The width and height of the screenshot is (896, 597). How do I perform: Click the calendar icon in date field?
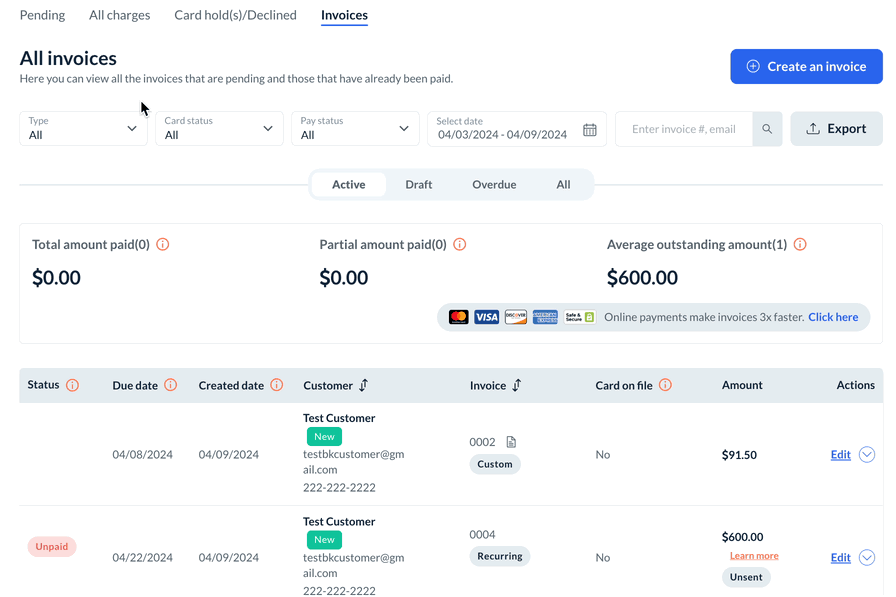click(x=590, y=129)
